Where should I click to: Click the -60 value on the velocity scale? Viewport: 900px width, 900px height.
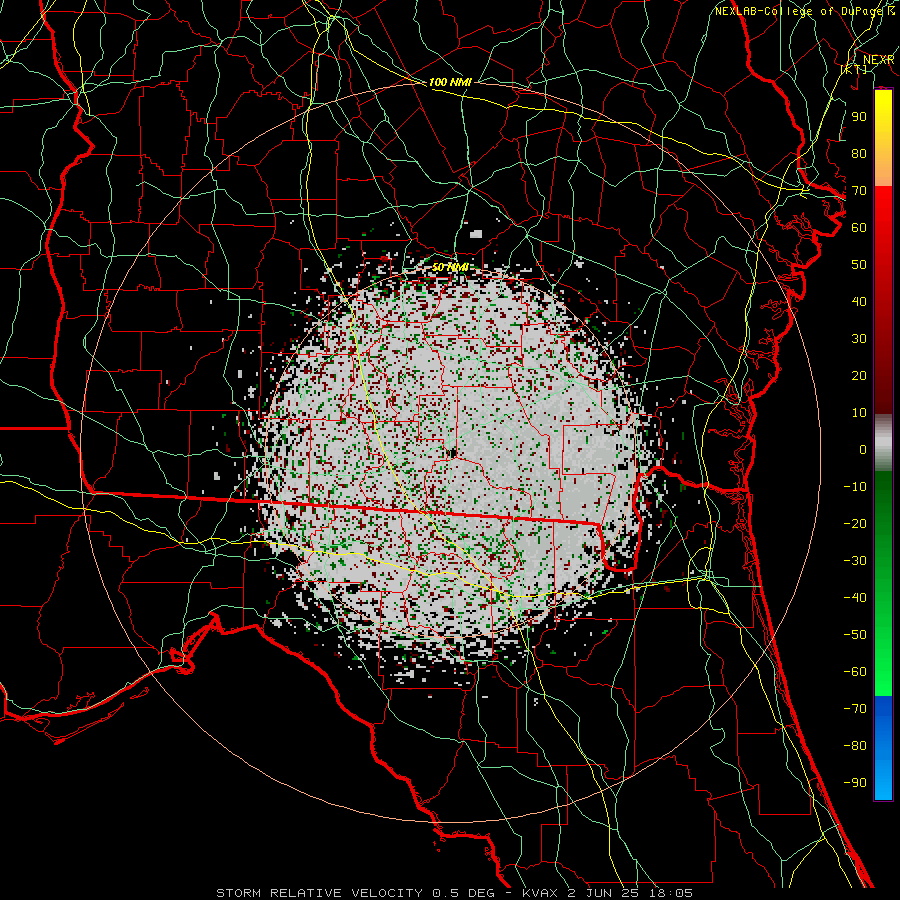click(855, 672)
